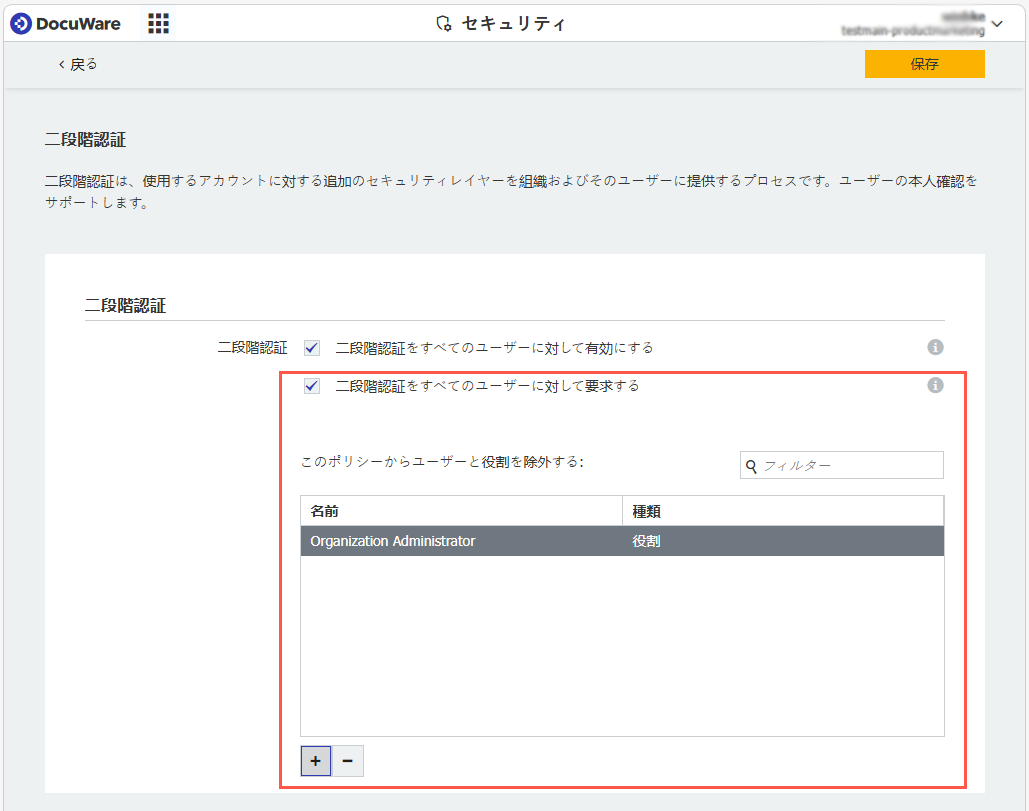Click the セキュリティ page title
The height and width of the screenshot is (811, 1029).
coord(513,24)
